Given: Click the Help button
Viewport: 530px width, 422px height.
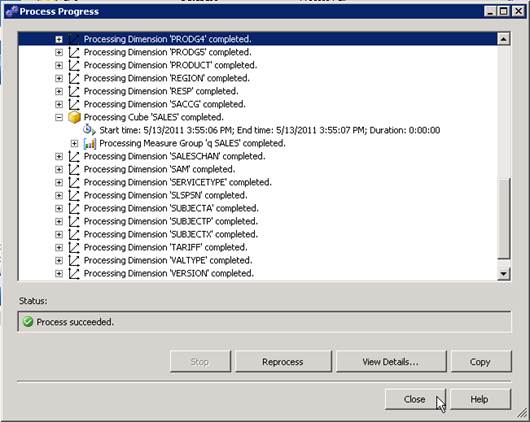Looking at the screenshot, I should click(479, 399).
